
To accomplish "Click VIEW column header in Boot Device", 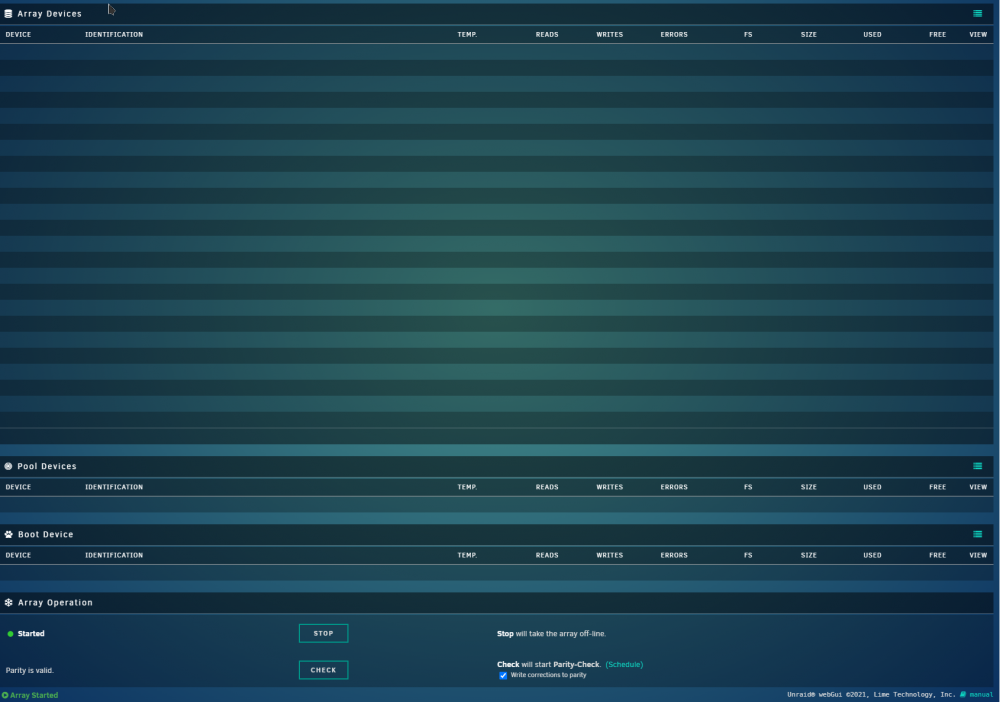I will [x=978, y=555].
